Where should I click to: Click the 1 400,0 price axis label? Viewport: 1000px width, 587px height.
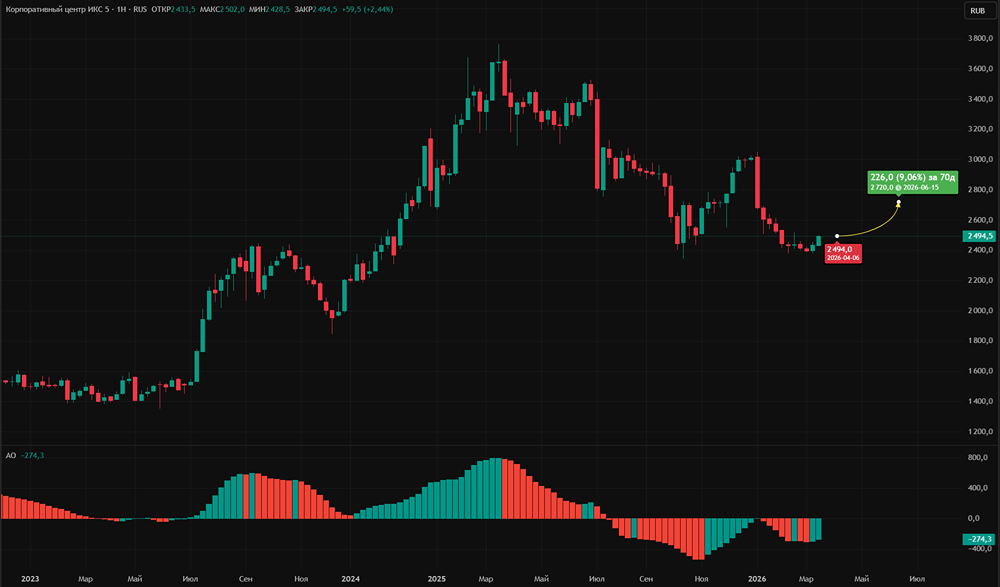[980, 401]
